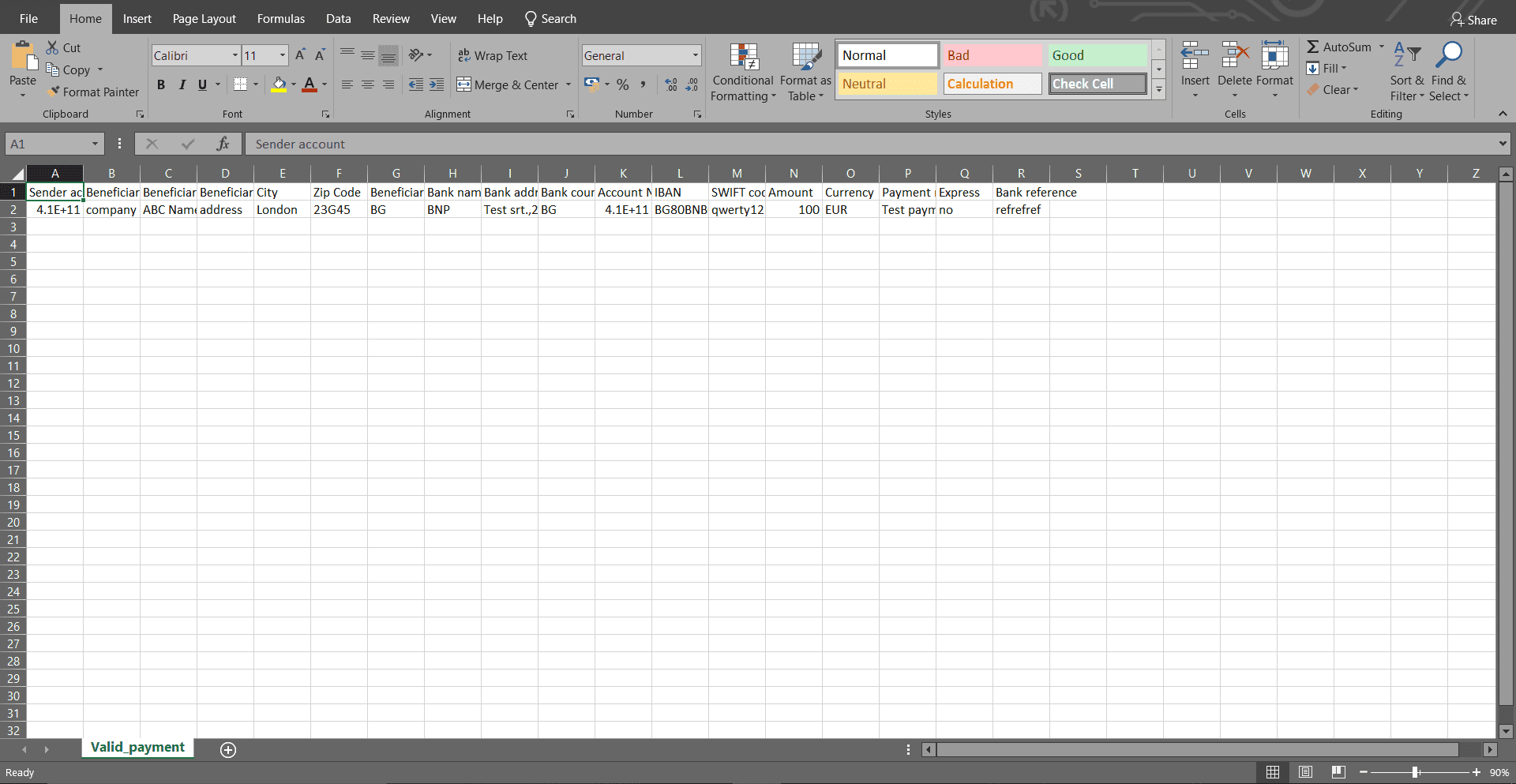This screenshot has width=1516, height=784.
Task: Apply the Good cell style
Action: click(x=1098, y=55)
